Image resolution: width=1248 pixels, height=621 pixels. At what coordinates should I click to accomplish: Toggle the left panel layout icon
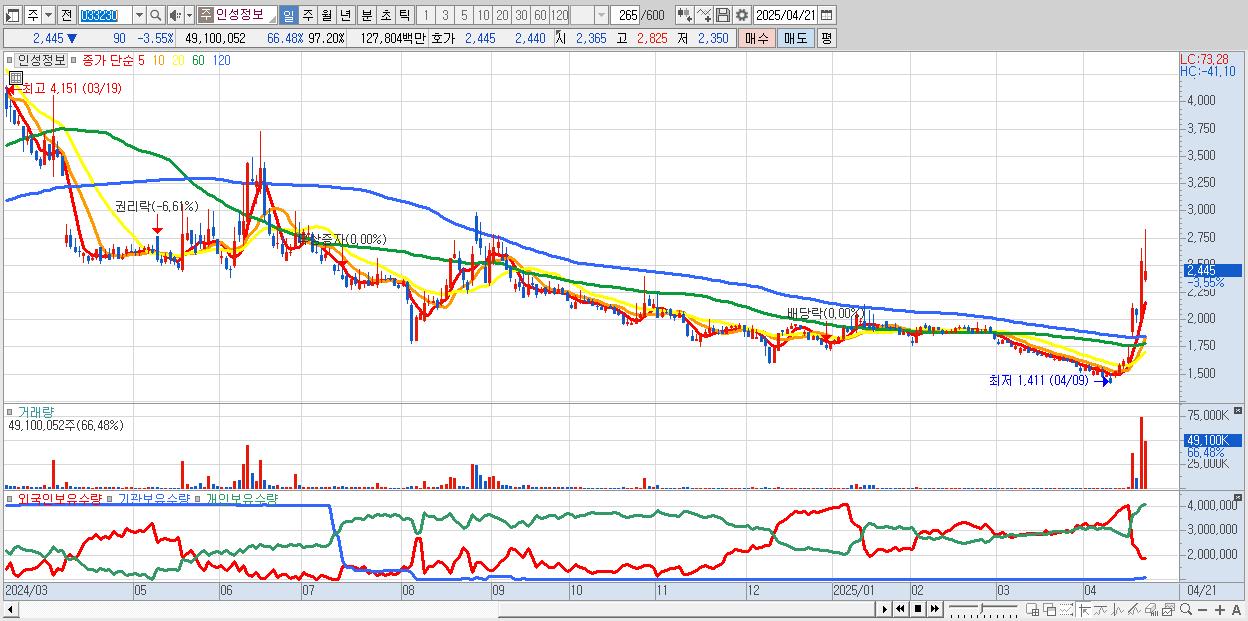(12, 15)
